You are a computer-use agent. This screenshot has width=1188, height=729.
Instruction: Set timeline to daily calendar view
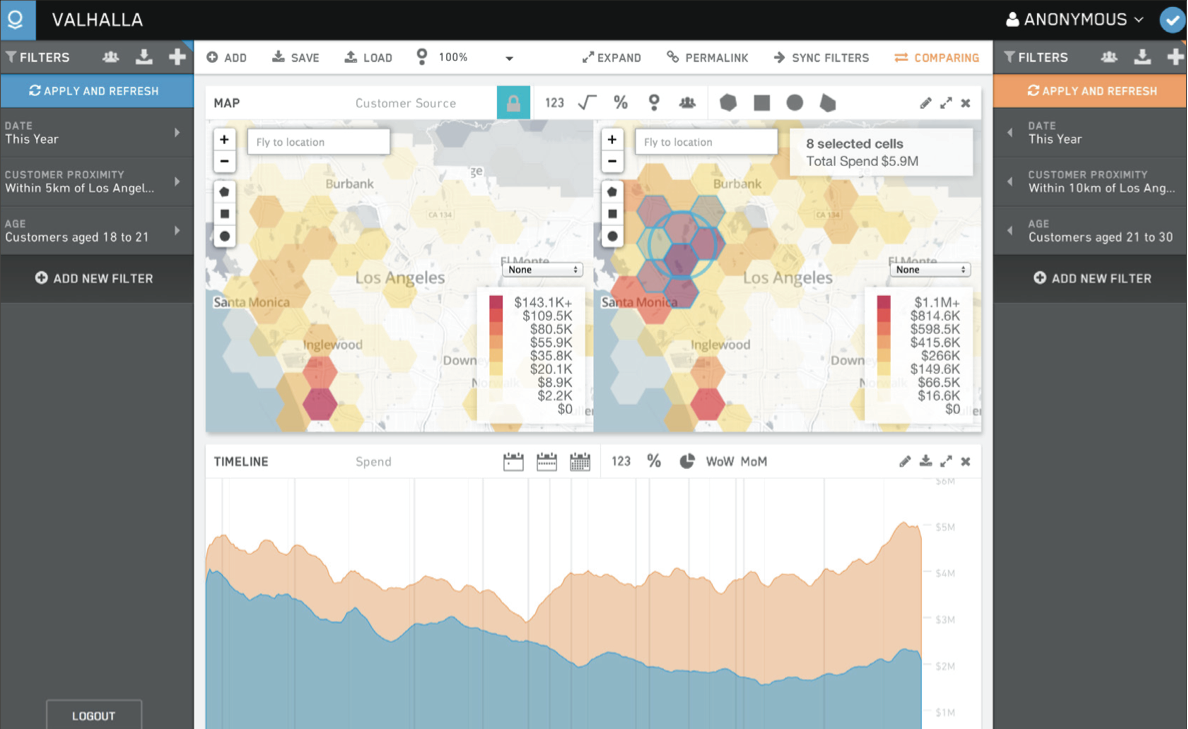click(x=513, y=461)
